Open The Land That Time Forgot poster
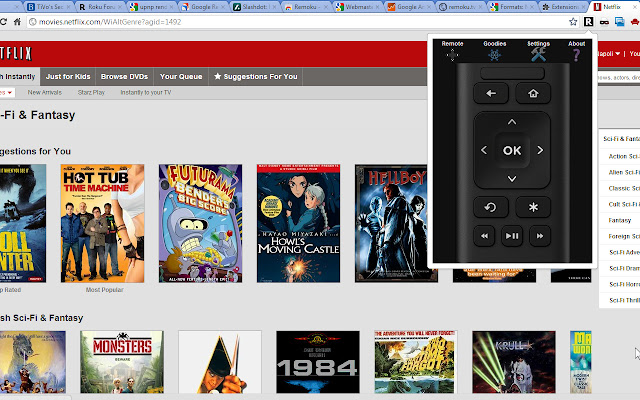 click(x=416, y=362)
